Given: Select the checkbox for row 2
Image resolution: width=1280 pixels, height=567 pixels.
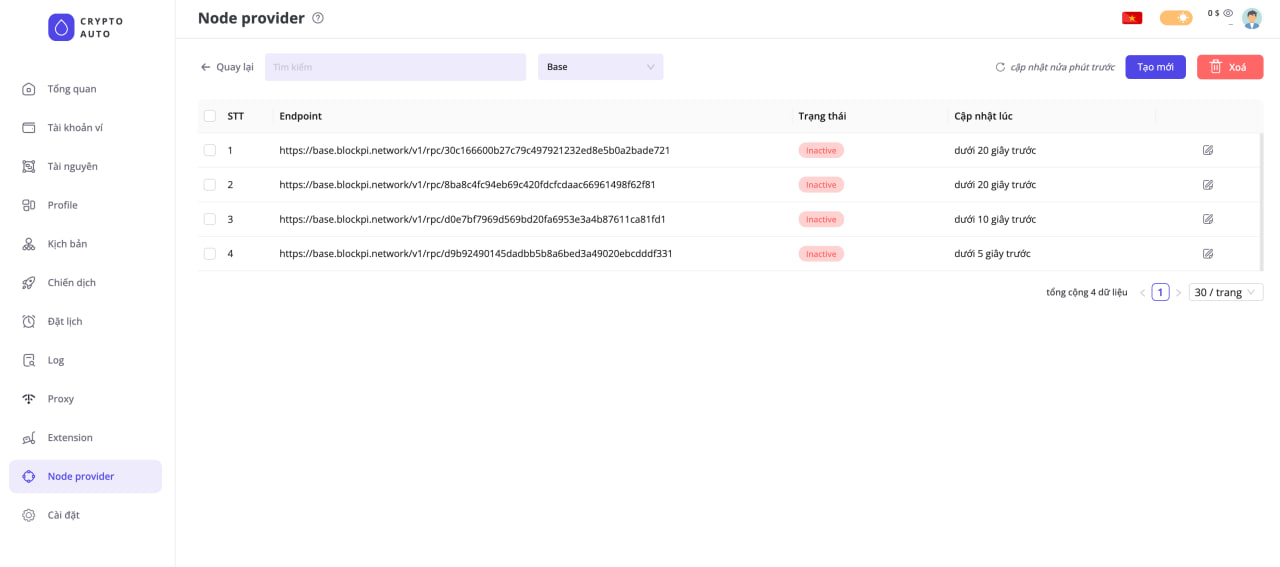Looking at the screenshot, I should pyautogui.click(x=210, y=185).
